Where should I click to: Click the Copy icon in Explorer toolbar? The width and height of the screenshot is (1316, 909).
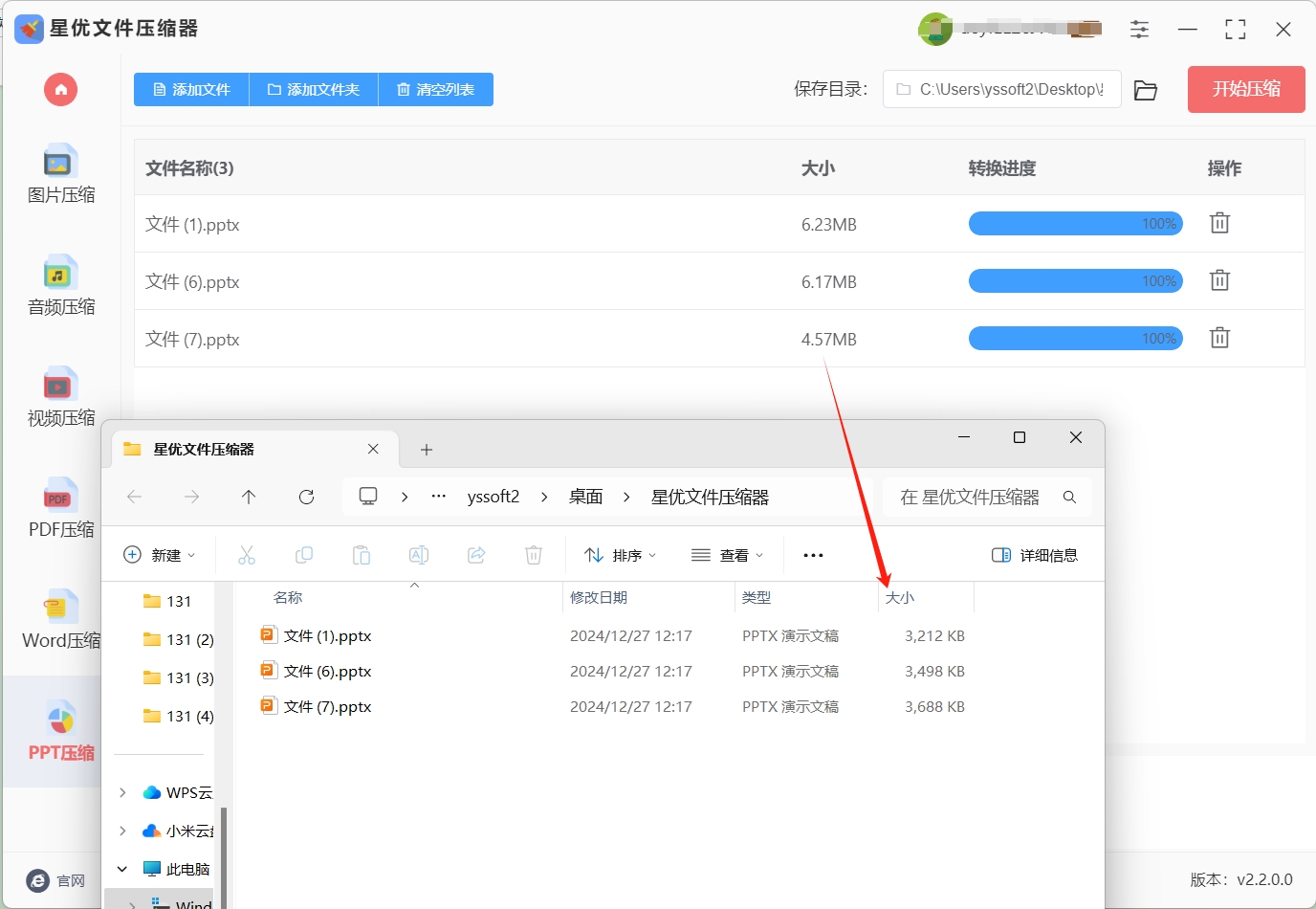(x=304, y=555)
